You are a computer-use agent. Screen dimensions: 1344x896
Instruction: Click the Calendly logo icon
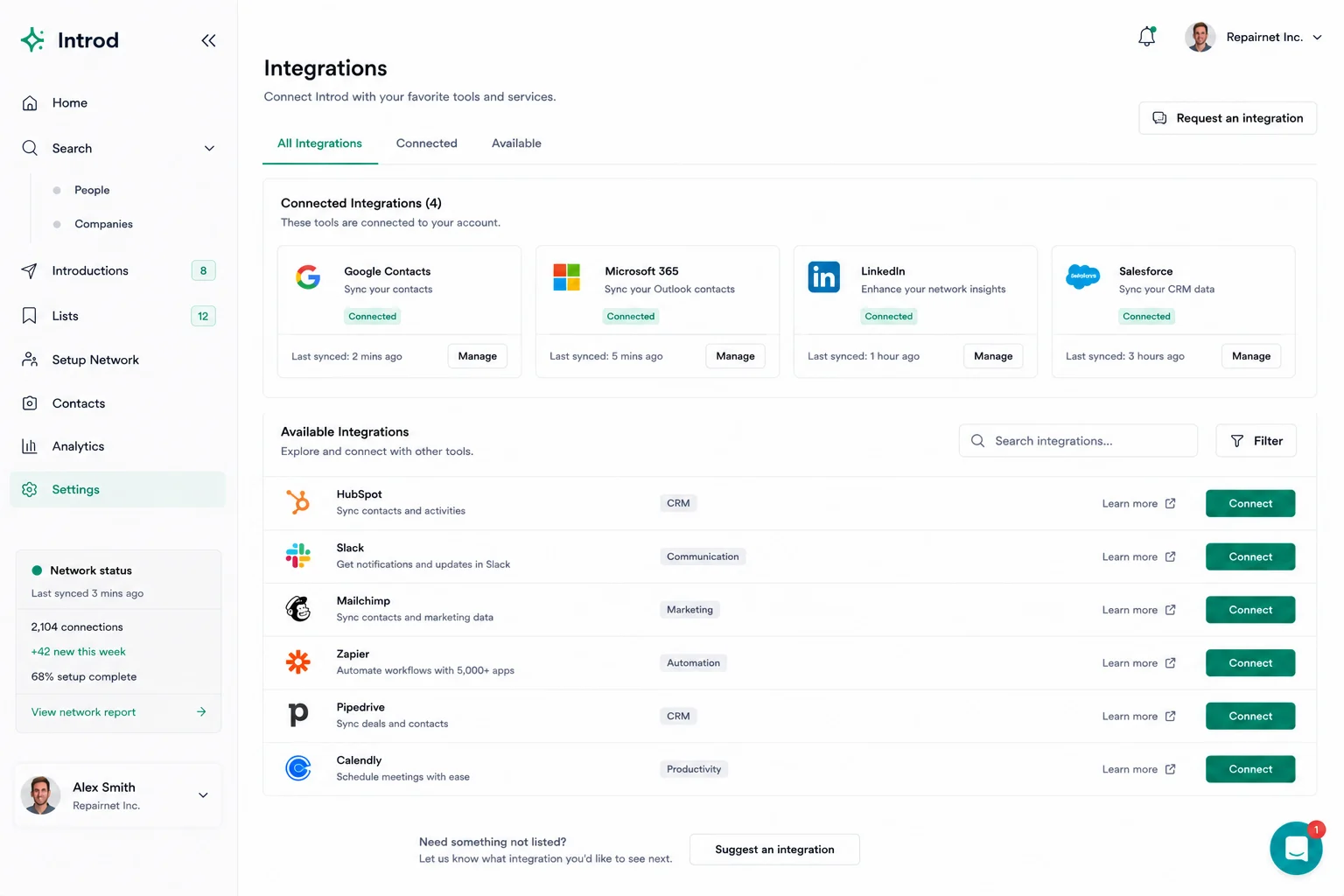pyautogui.click(x=298, y=768)
